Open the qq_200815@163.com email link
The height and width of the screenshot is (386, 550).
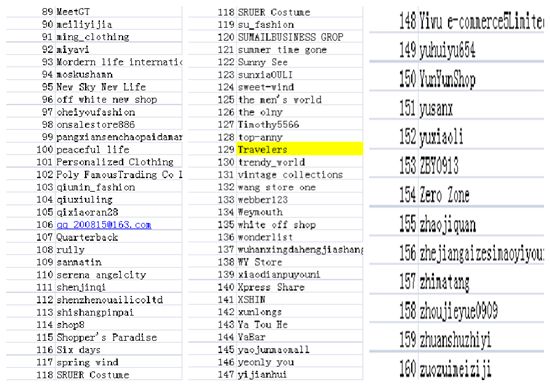tap(104, 225)
